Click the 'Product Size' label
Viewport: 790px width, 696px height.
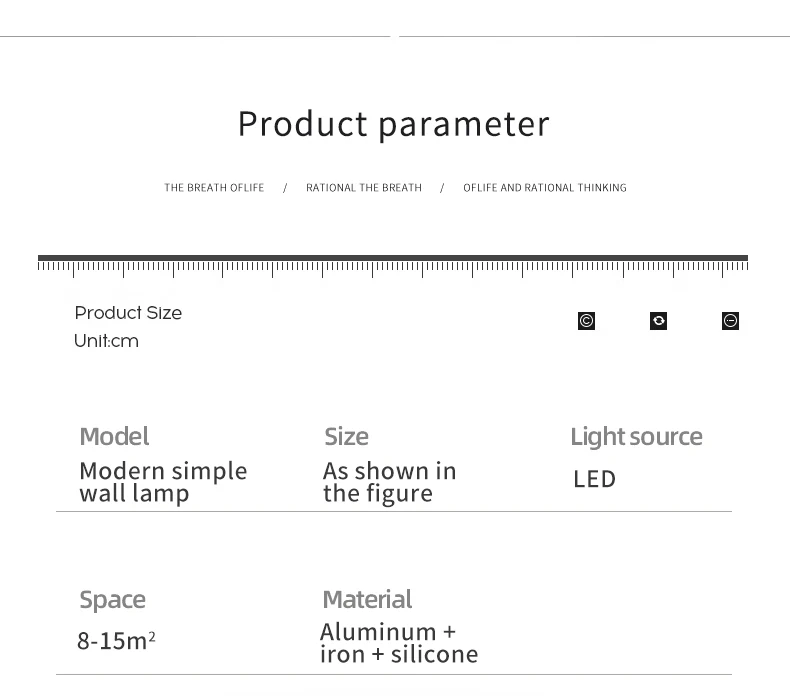click(128, 313)
